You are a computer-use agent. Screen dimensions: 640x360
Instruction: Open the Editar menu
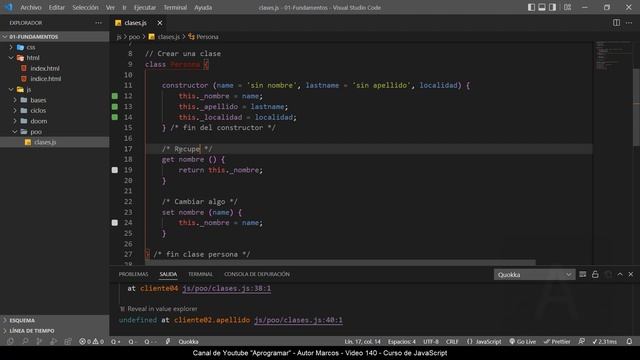click(x=56, y=7)
